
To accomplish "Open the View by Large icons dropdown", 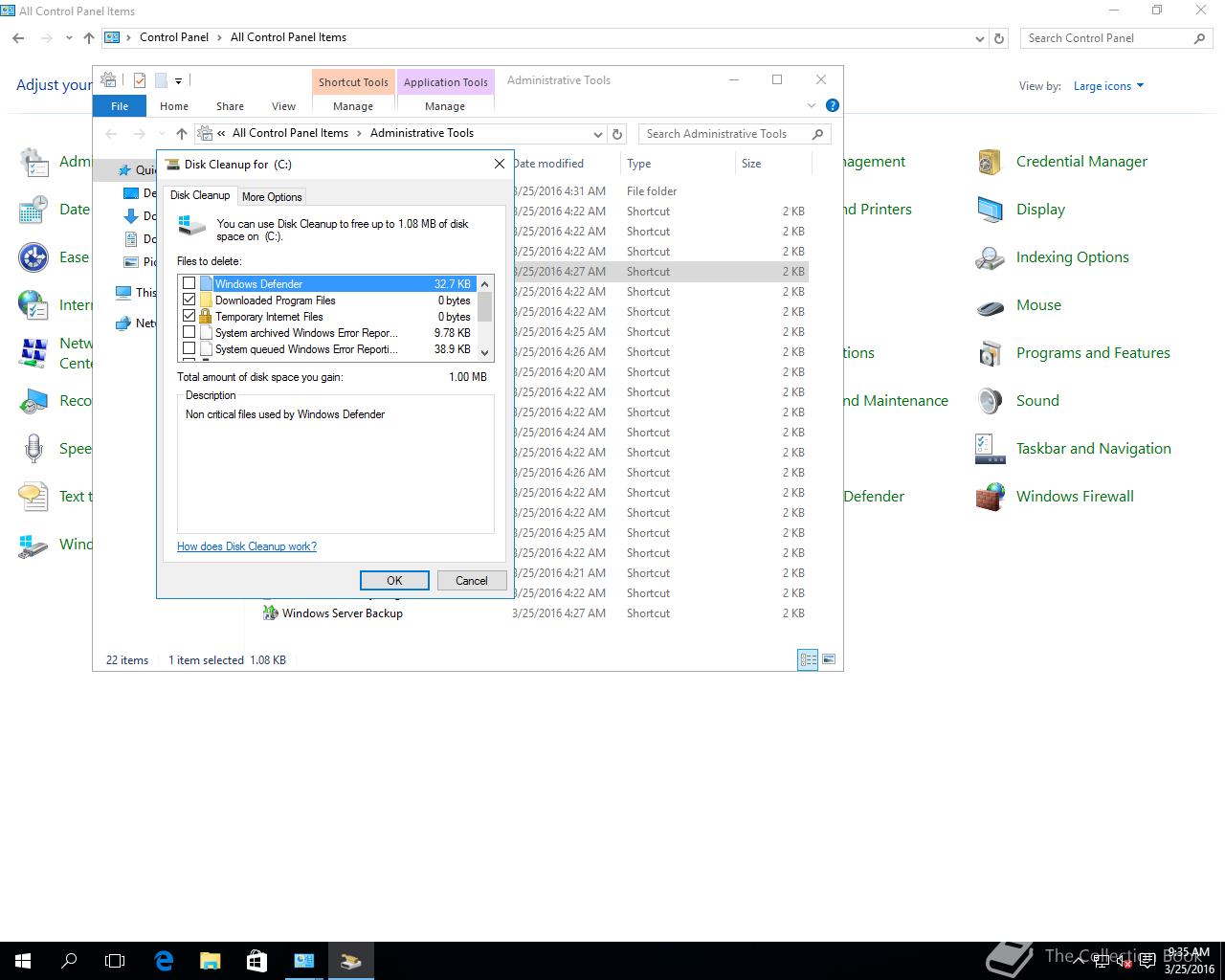I will pos(1108,86).
